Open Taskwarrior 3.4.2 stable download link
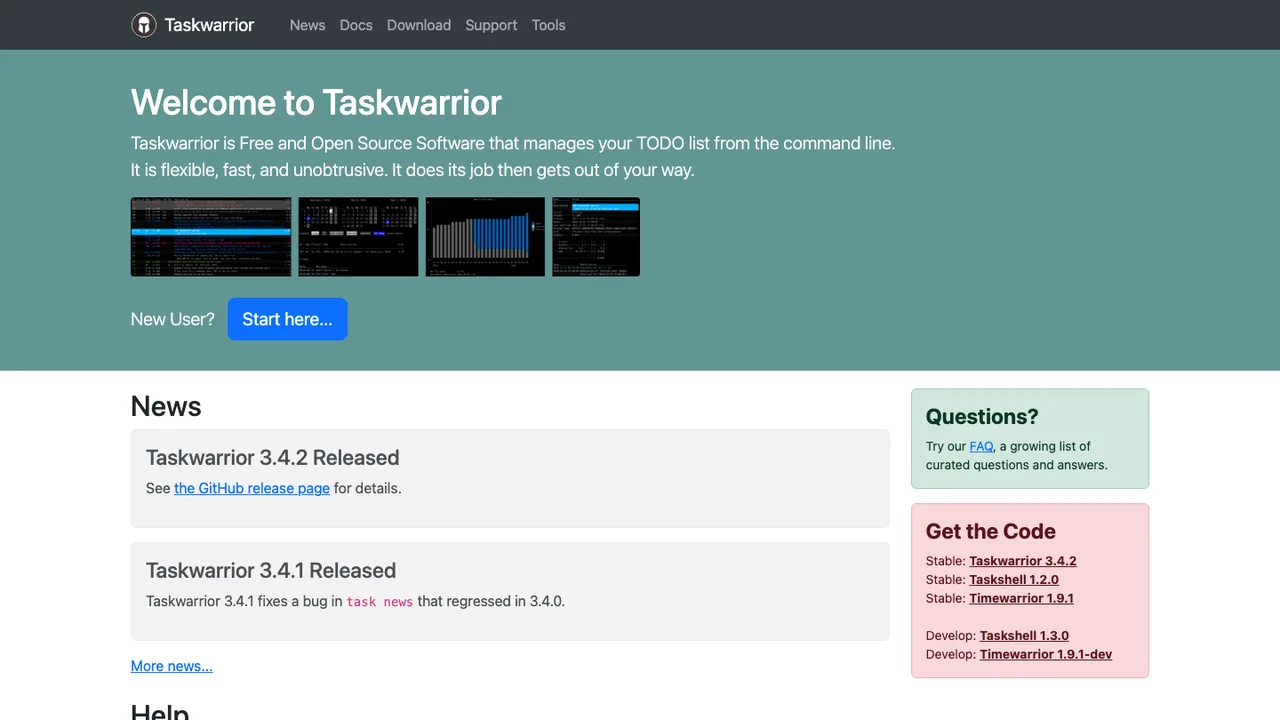The height and width of the screenshot is (720, 1280). tap(1023, 561)
